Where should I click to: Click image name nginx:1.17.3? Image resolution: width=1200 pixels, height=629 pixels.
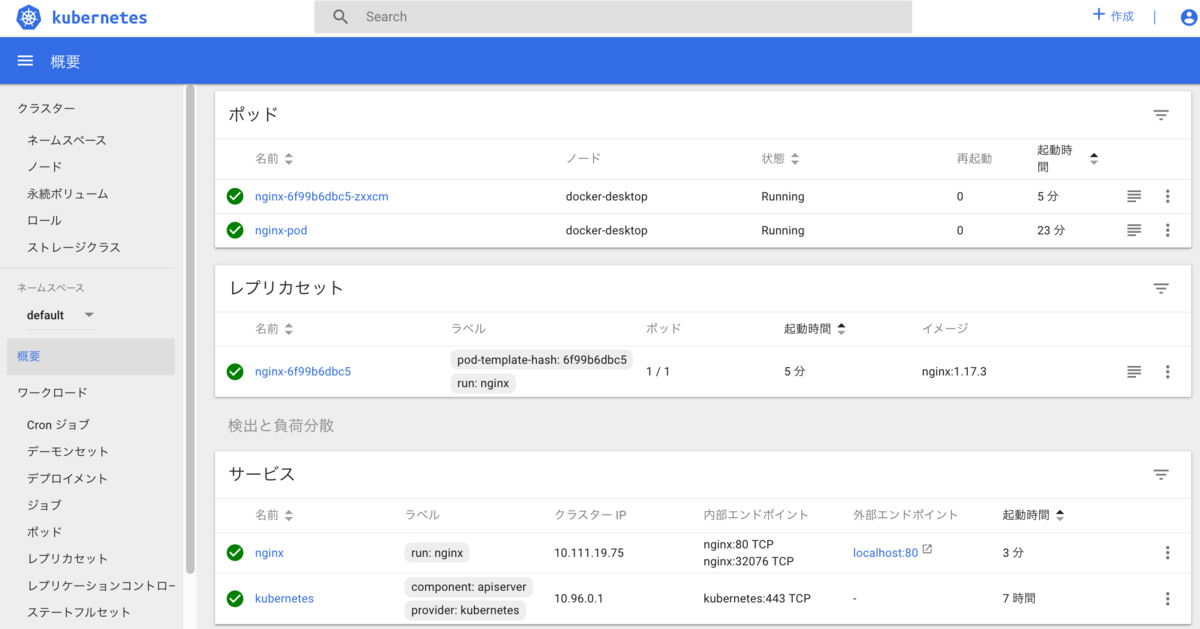coord(954,372)
